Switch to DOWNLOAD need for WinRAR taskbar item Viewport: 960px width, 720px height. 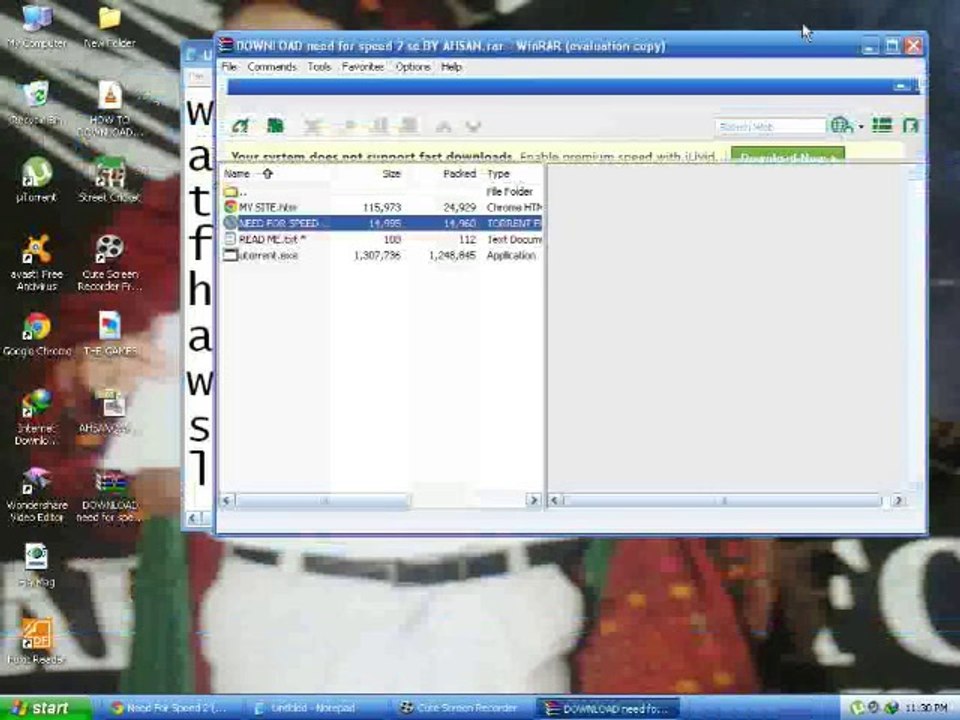tap(607, 708)
